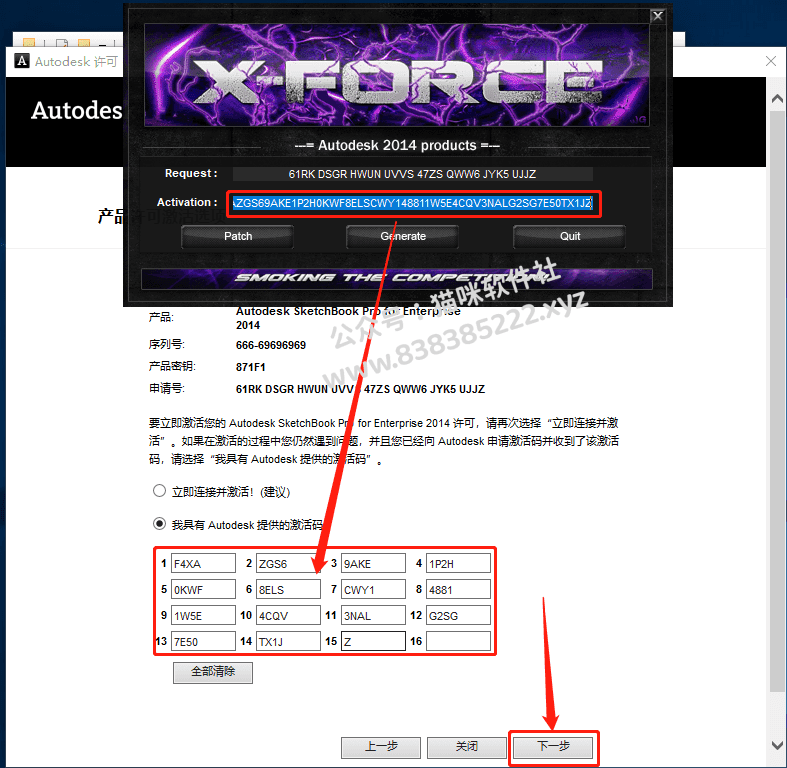Screen dimensions: 787x768
Task: Click activation box 1 containing F4XA
Action: point(203,563)
